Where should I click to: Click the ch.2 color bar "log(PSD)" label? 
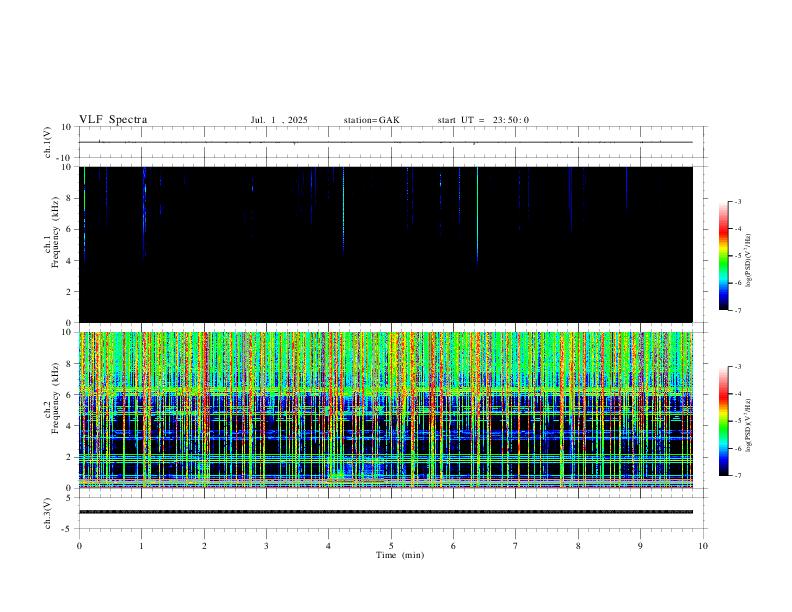click(x=749, y=425)
